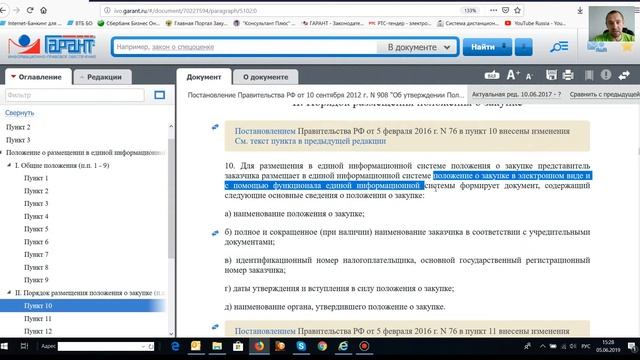Viewport: 640px width, 360px height.
Task: Click the small blue button beside Найти
Action: (x=524, y=47)
